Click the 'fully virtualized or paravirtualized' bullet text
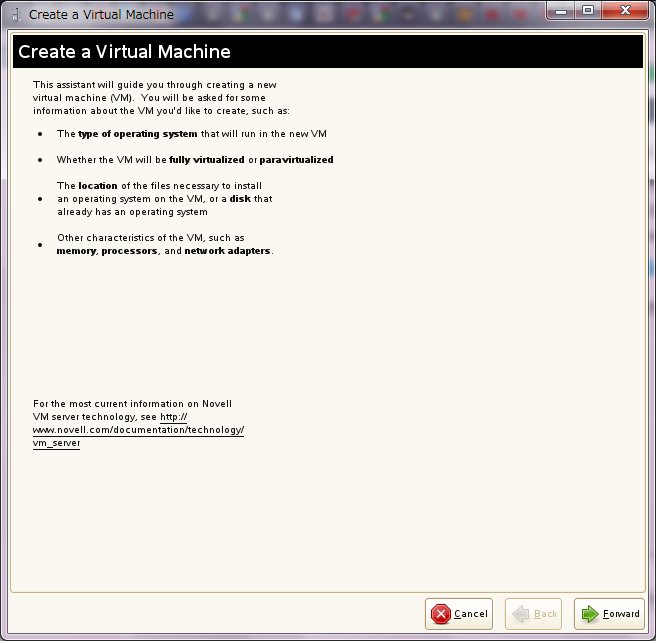This screenshot has height=641, width=656. coord(195,160)
